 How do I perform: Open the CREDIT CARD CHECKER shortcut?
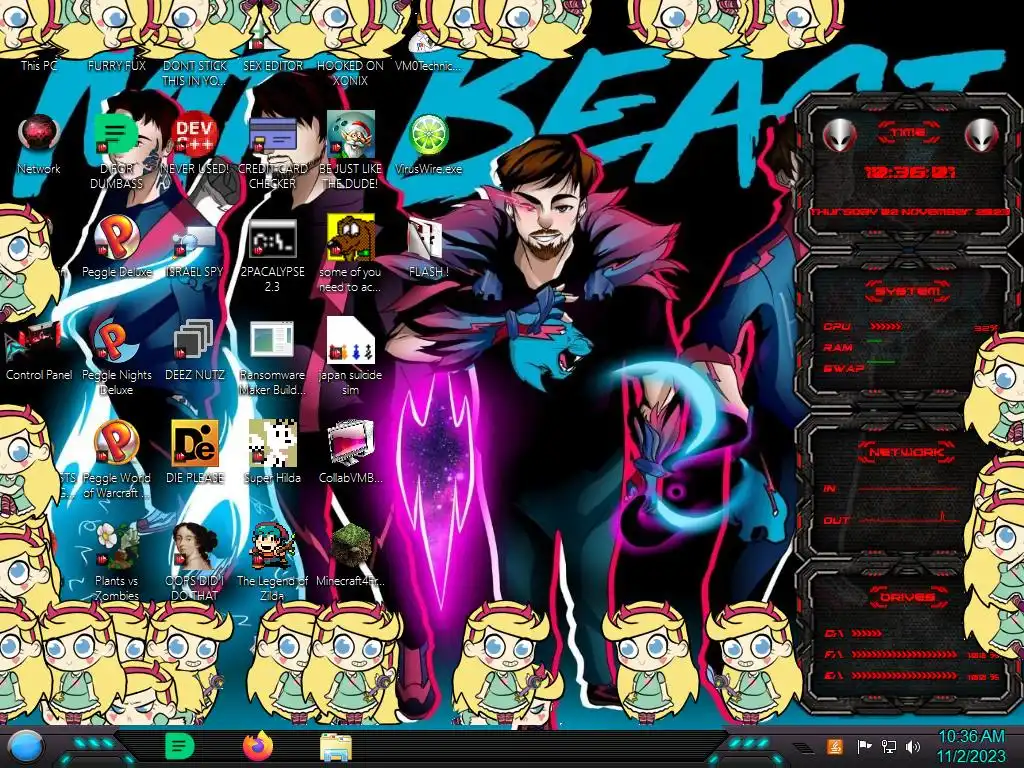tap(272, 135)
